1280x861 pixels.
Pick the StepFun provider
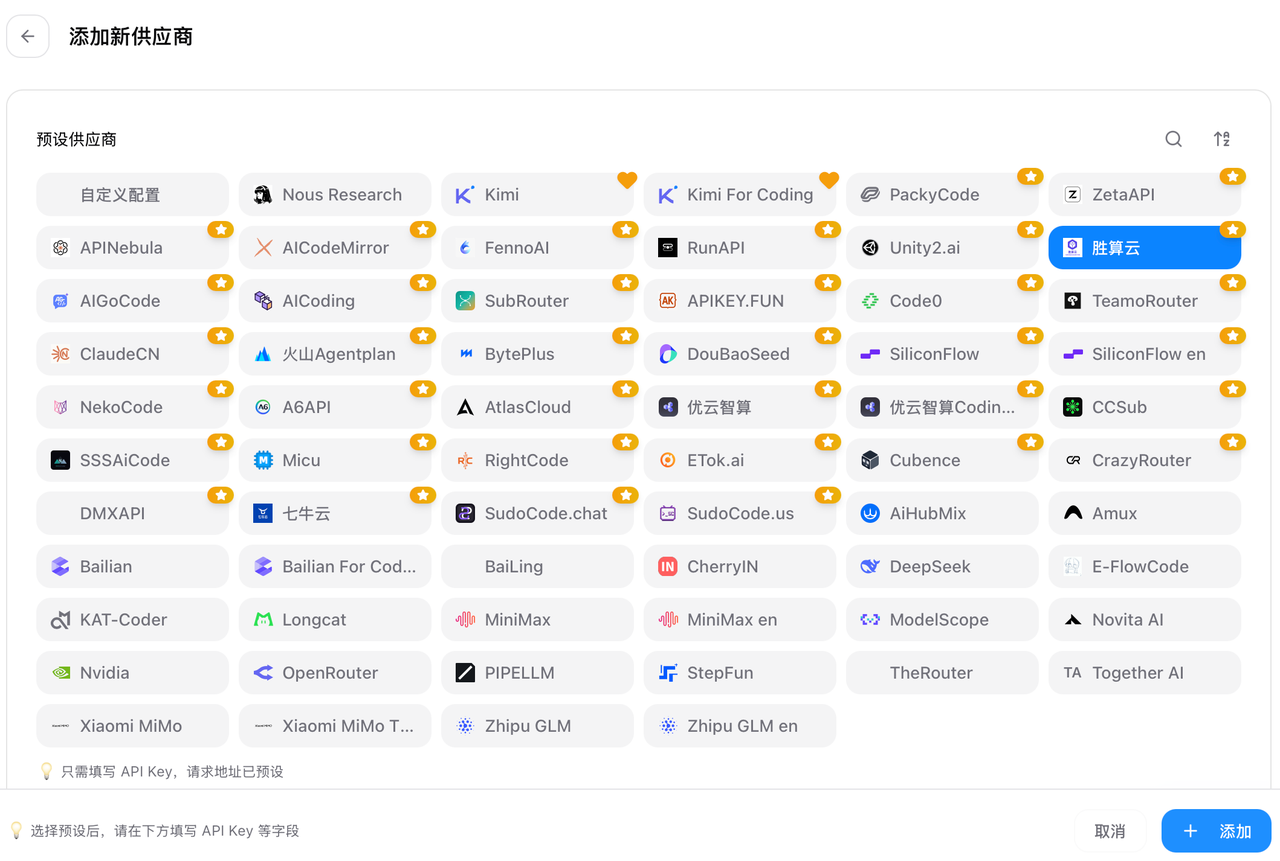[740, 673]
